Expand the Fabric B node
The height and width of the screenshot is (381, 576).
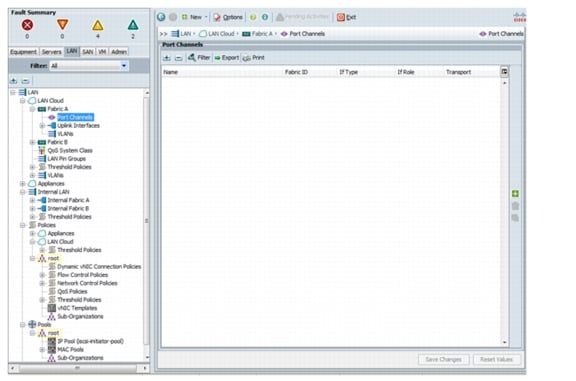pos(32,142)
